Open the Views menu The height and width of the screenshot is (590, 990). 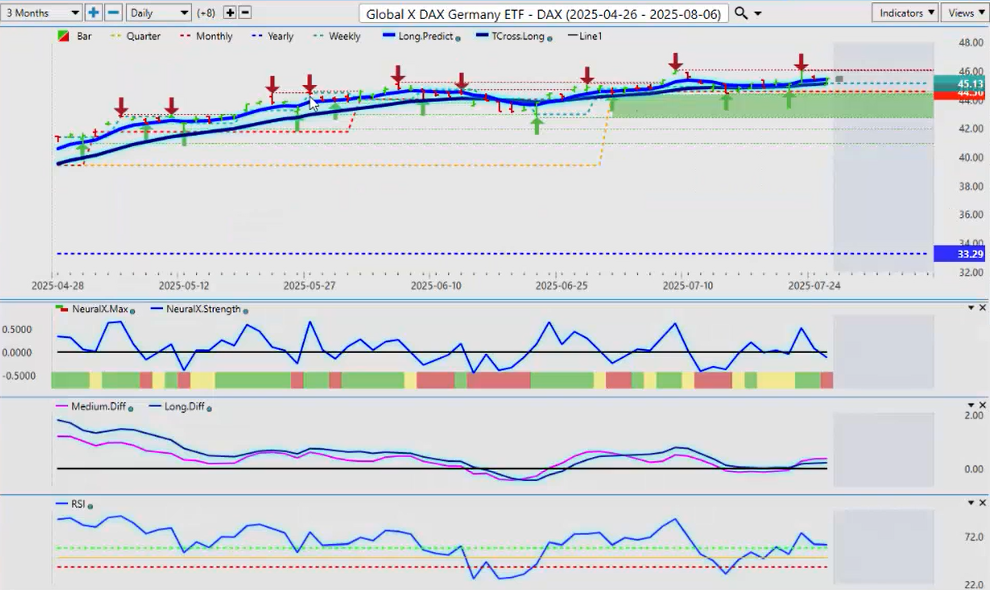(x=964, y=13)
